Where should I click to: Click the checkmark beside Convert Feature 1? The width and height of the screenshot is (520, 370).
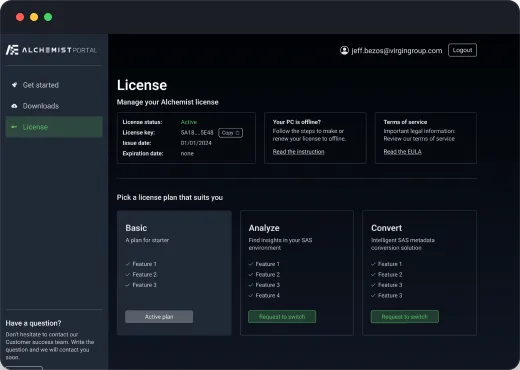point(373,264)
